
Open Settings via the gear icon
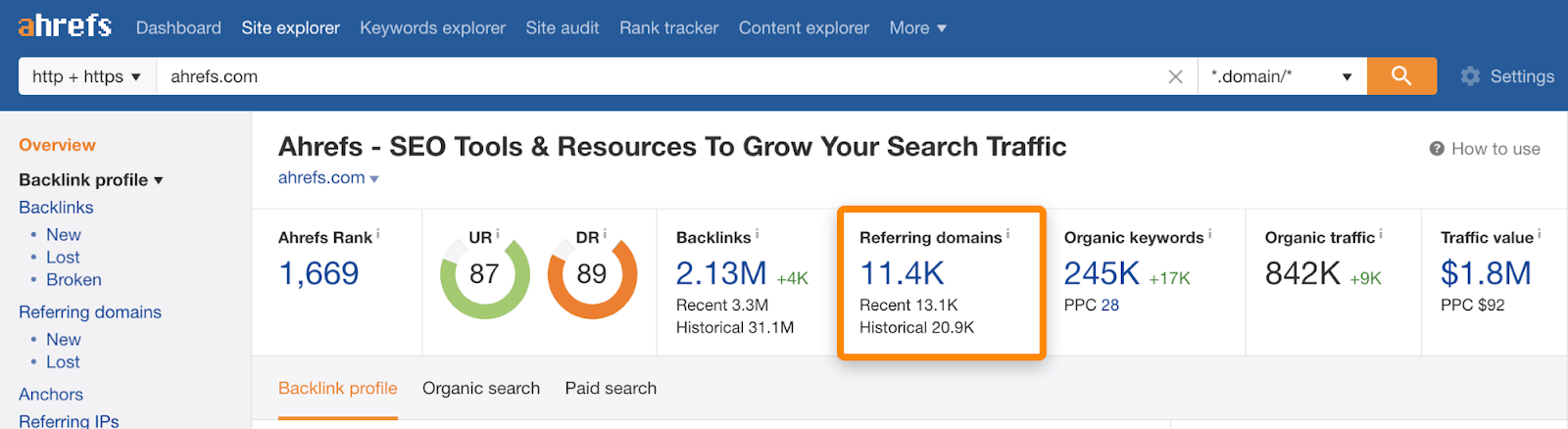pyautogui.click(x=1470, y=76)
